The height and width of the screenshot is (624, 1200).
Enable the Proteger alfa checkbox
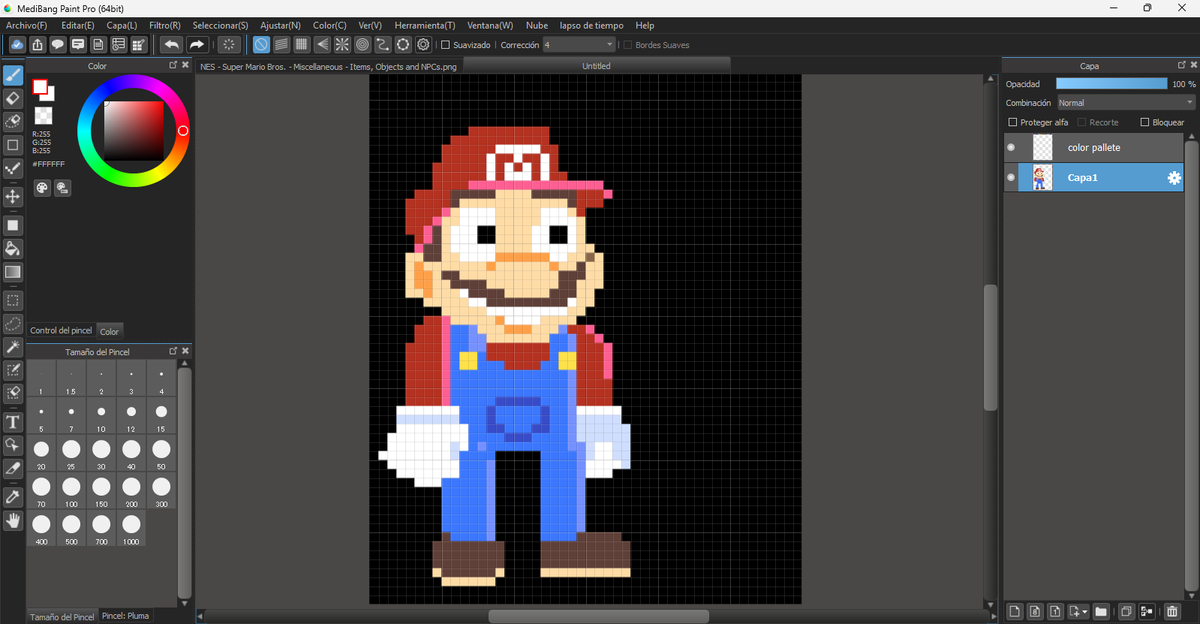coord(1013,122)
